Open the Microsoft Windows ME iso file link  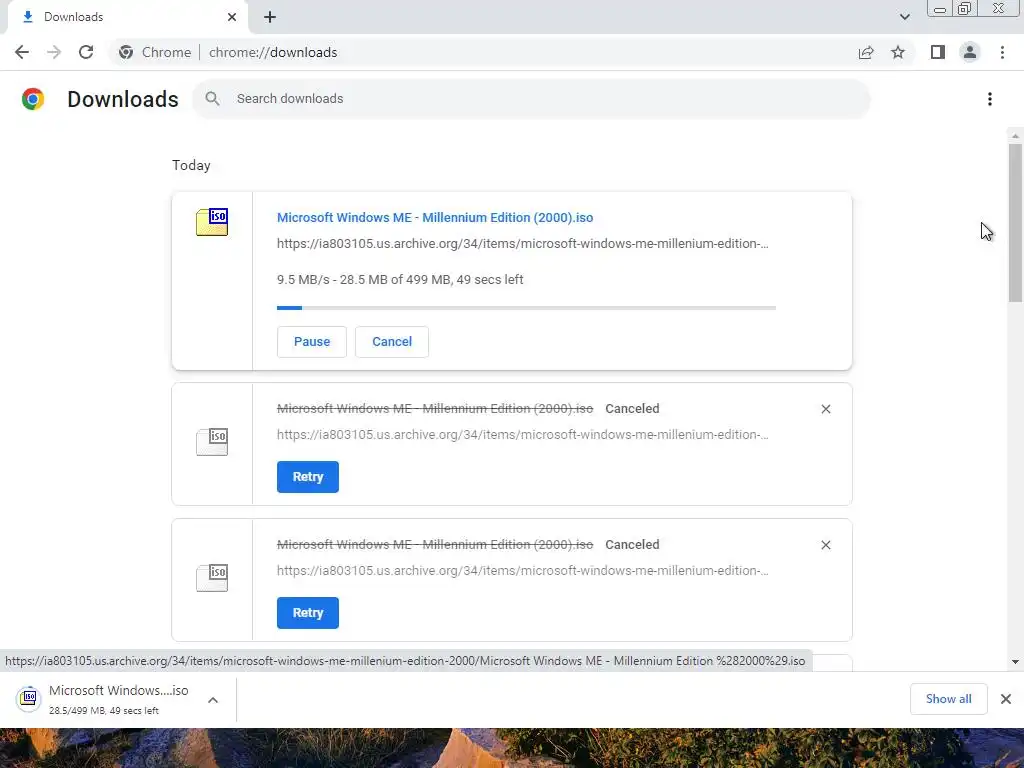click(x=435, y=217)
